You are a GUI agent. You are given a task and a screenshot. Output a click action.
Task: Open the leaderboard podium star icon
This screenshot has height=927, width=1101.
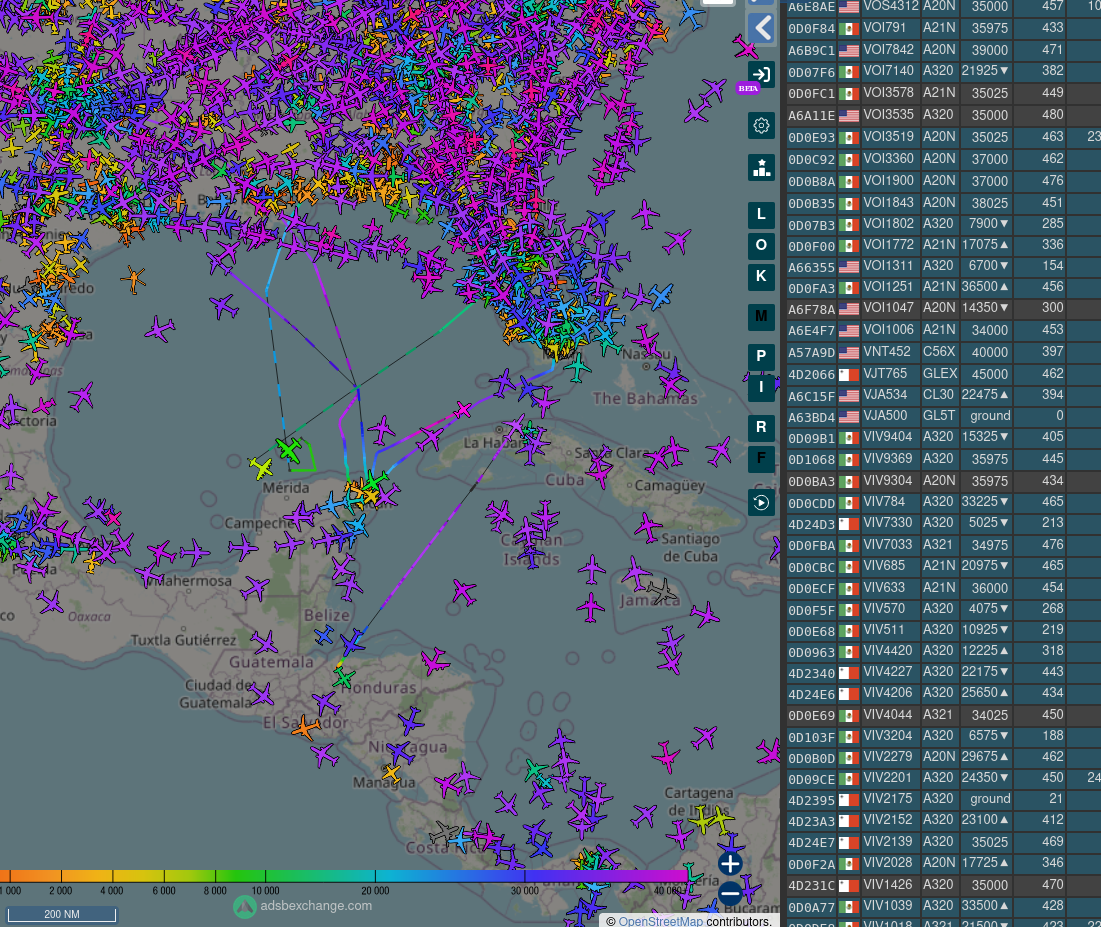pos(761,168)
